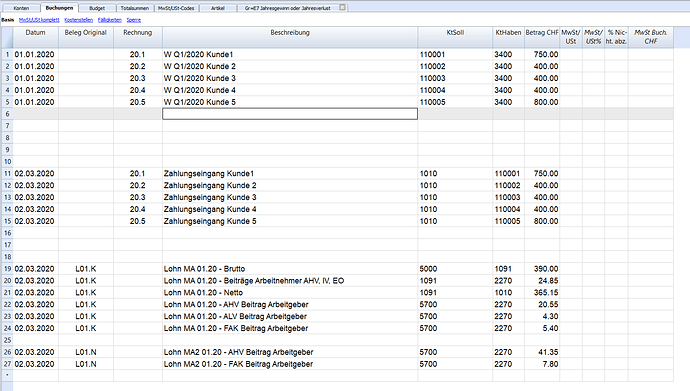This screenshot has width=690, height=391.
Task: Open the MwSt/USt komplett view
Action: point(39,20)
